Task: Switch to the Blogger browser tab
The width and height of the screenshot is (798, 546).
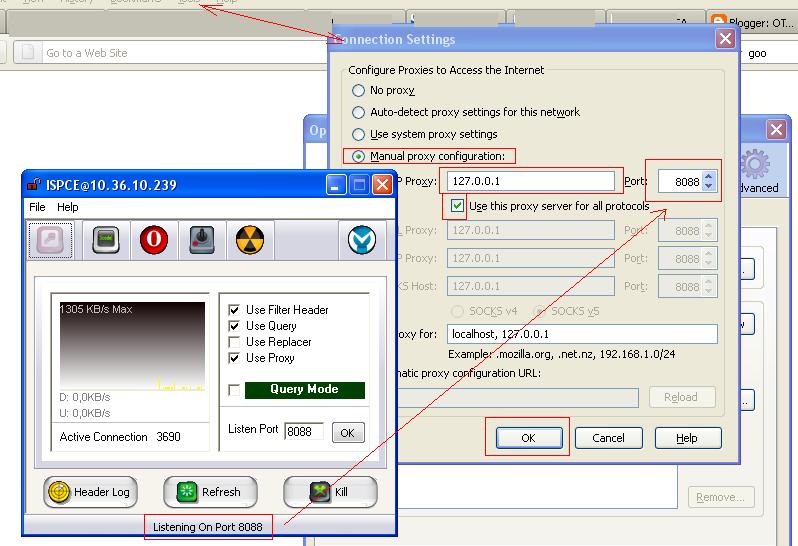Action: (x=752, y=22)
